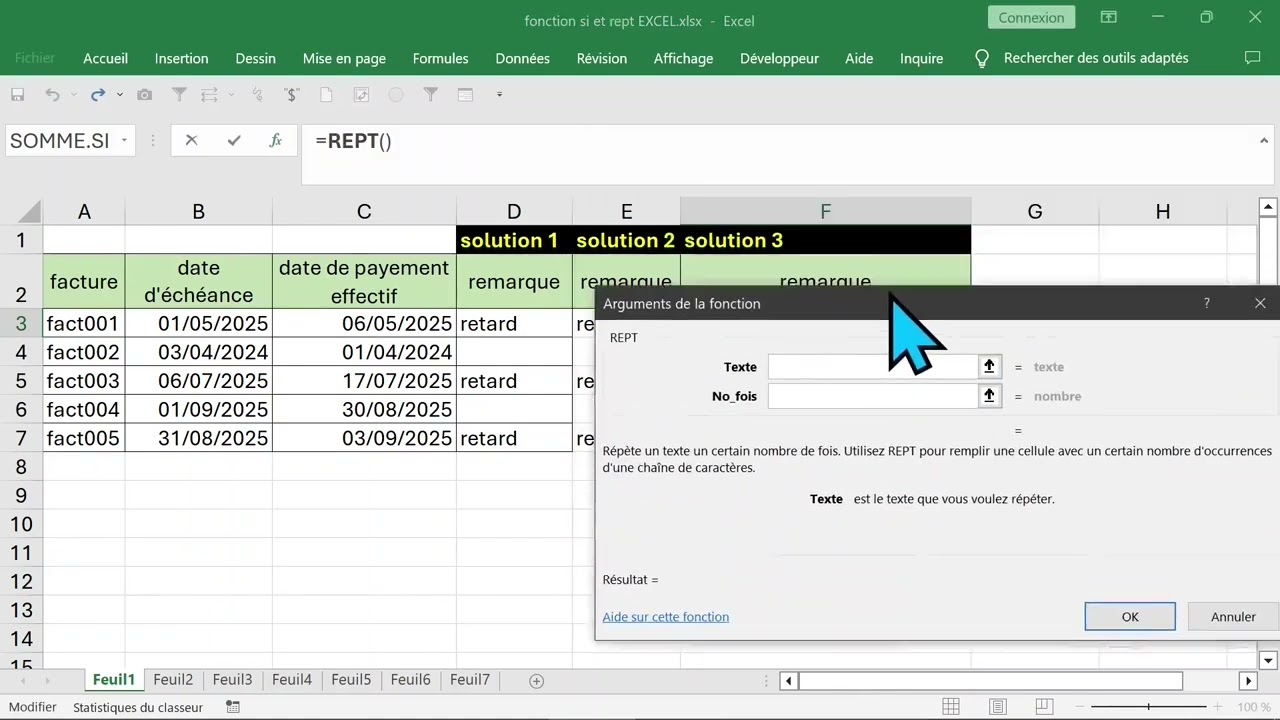The width and height of the screenshot is (1280, 720).
Task: Open the Affichage ribbon tab
Action: tap(684, 58)
